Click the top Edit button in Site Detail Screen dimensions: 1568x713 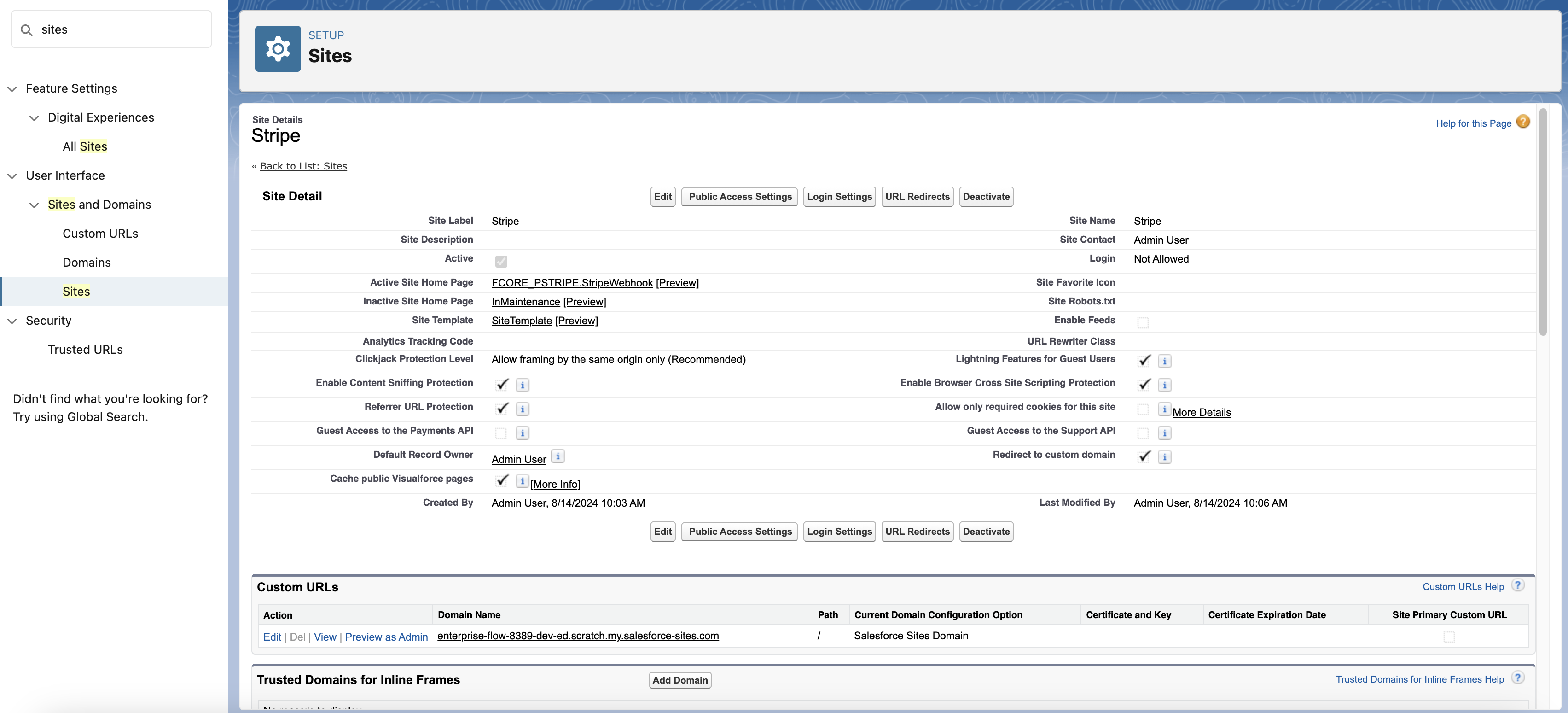coord(663,197)
